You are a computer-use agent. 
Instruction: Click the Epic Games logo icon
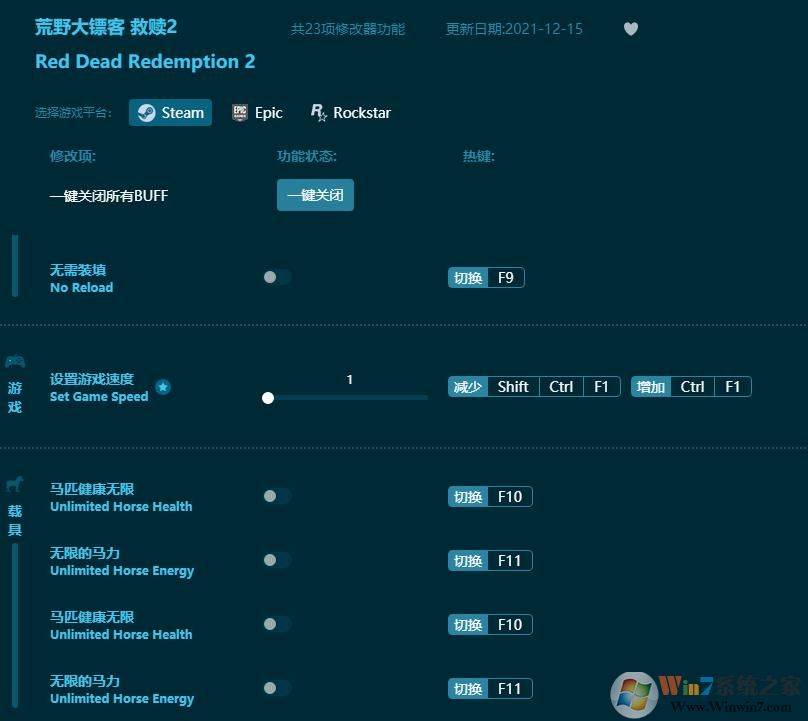coord(240,112)
